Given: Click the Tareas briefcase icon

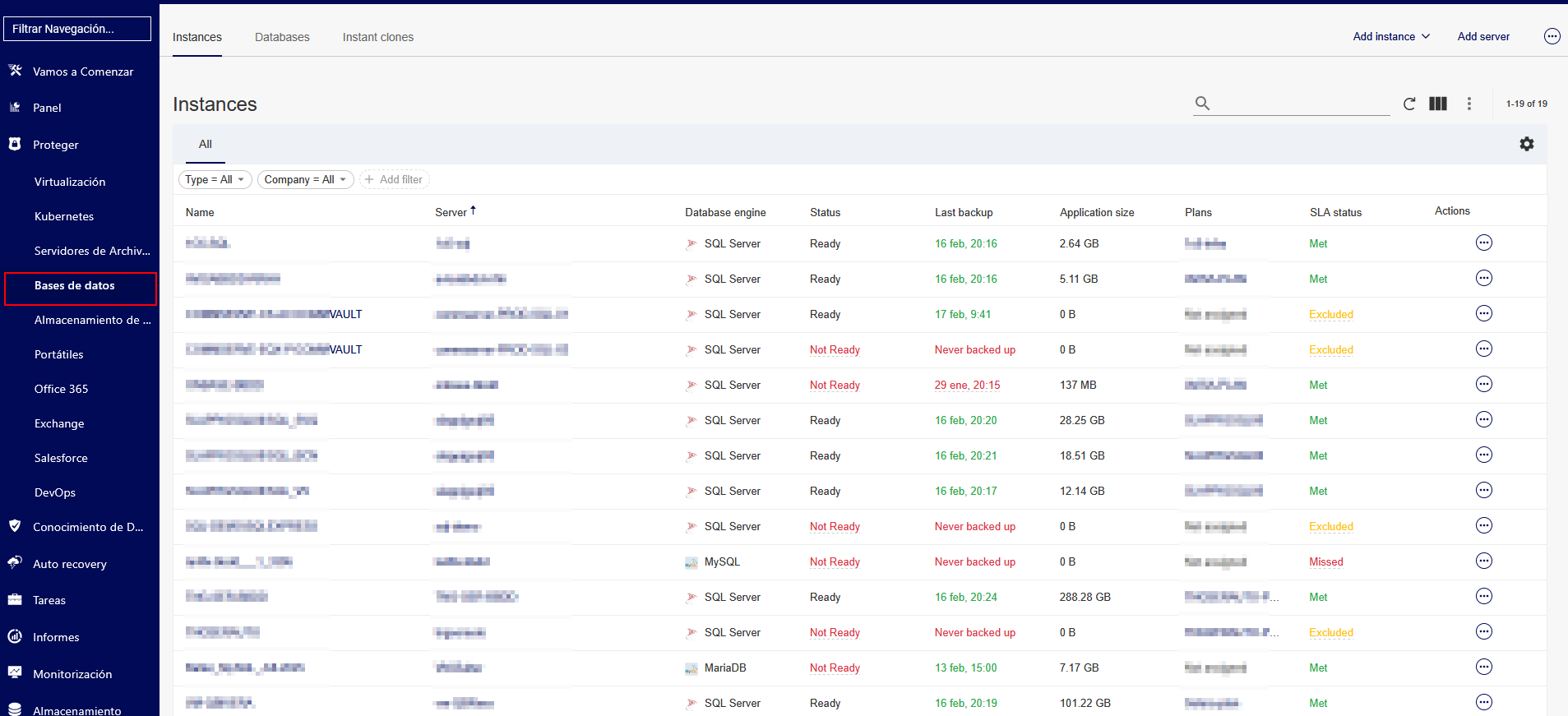Looking at the screenshot, I should pyautogui.click(x=15, y=599).
